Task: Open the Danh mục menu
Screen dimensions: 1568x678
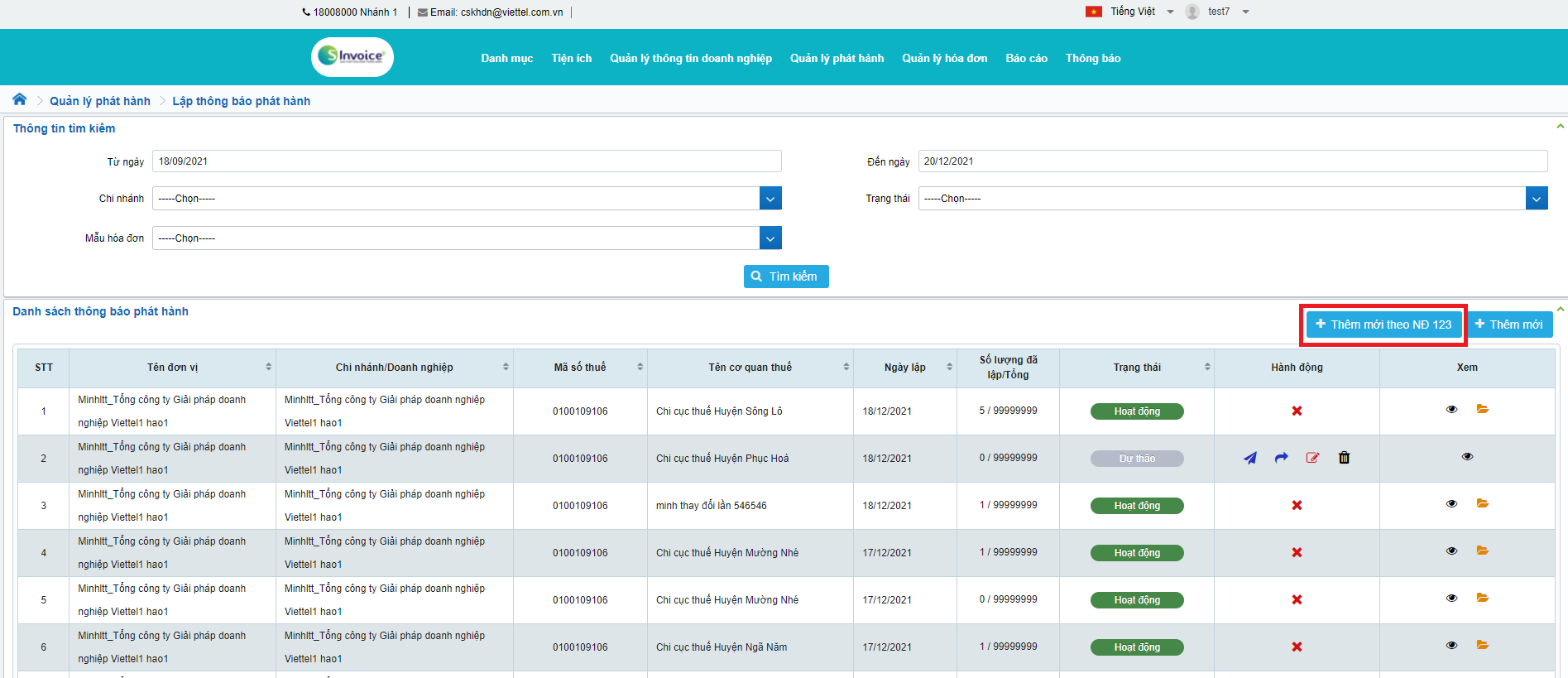Action: [x=507, y=58]
